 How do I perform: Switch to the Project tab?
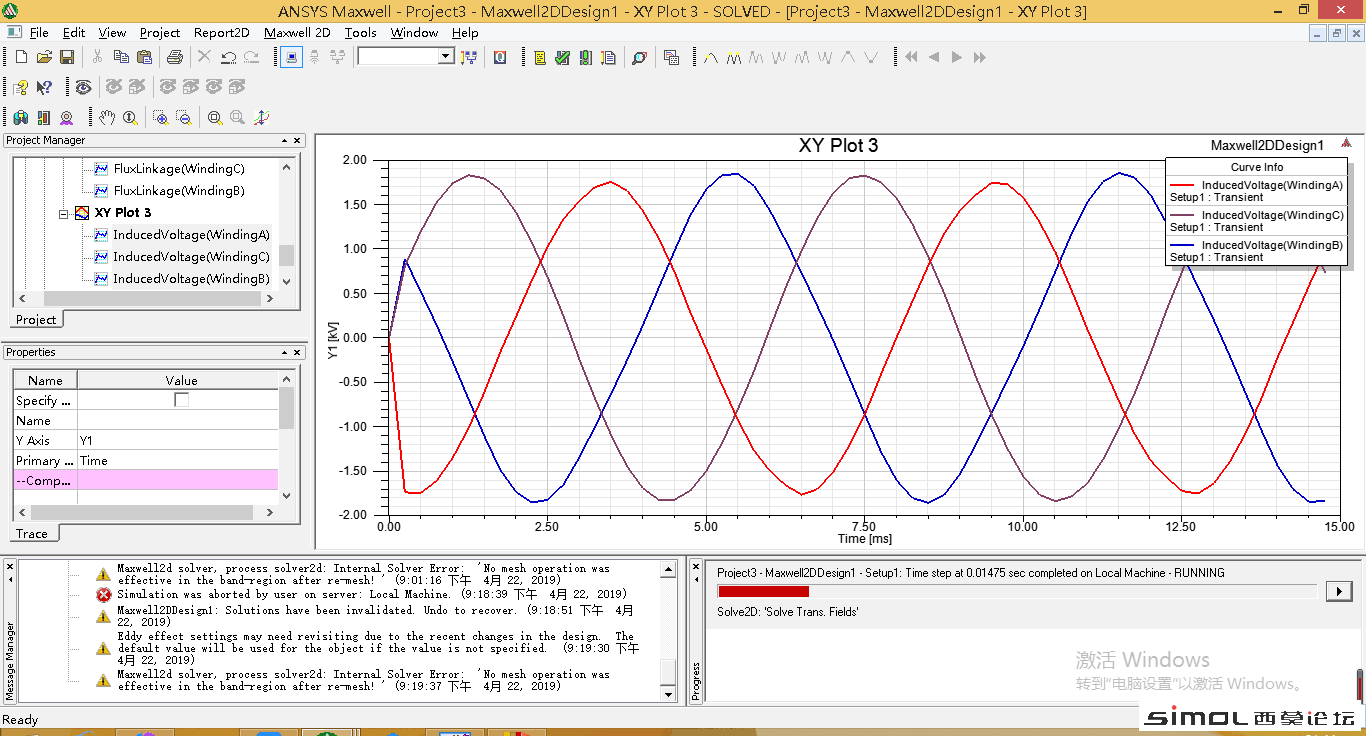tap(36, 320)
